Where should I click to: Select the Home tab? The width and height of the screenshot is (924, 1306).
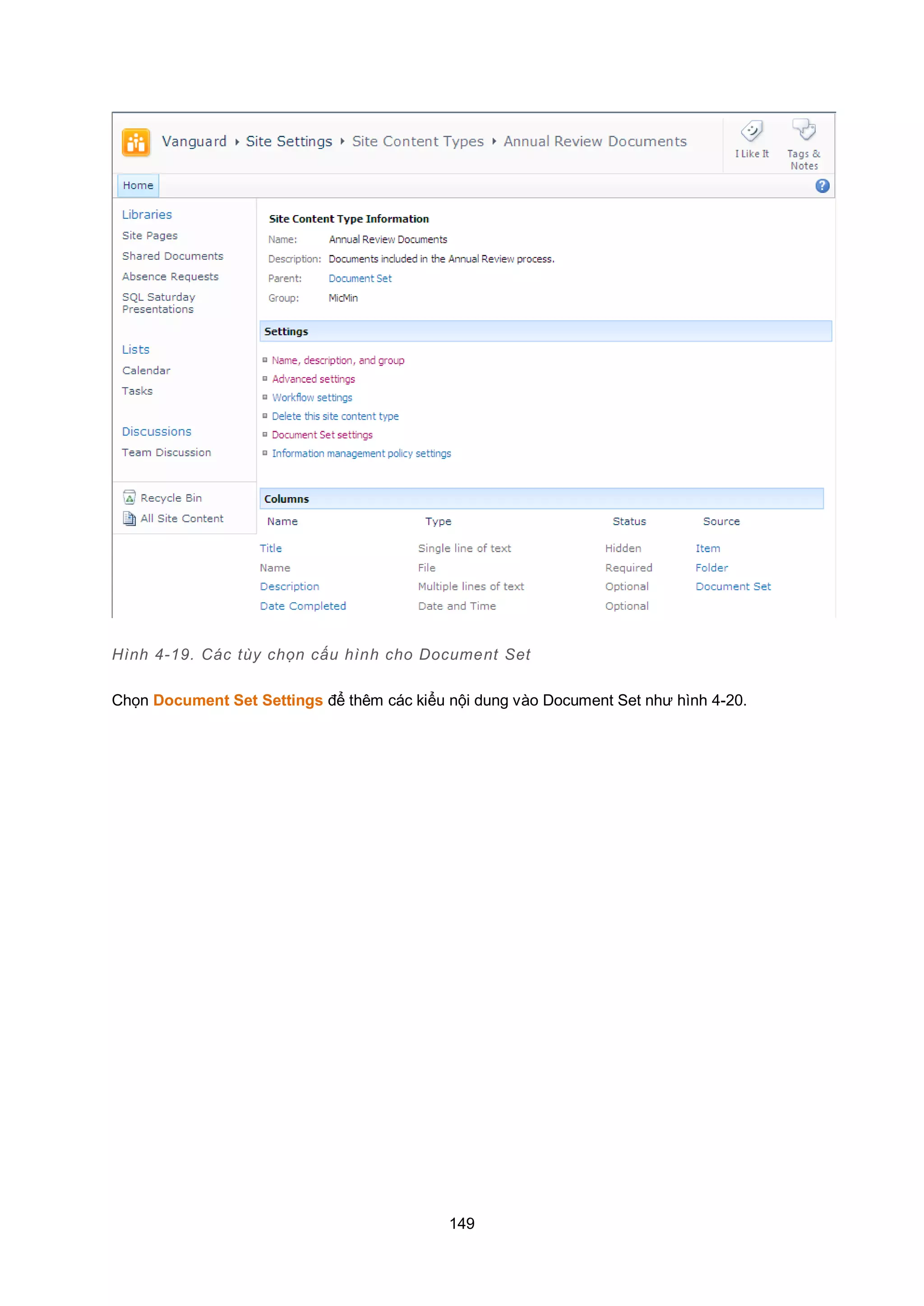coord(138,185)
